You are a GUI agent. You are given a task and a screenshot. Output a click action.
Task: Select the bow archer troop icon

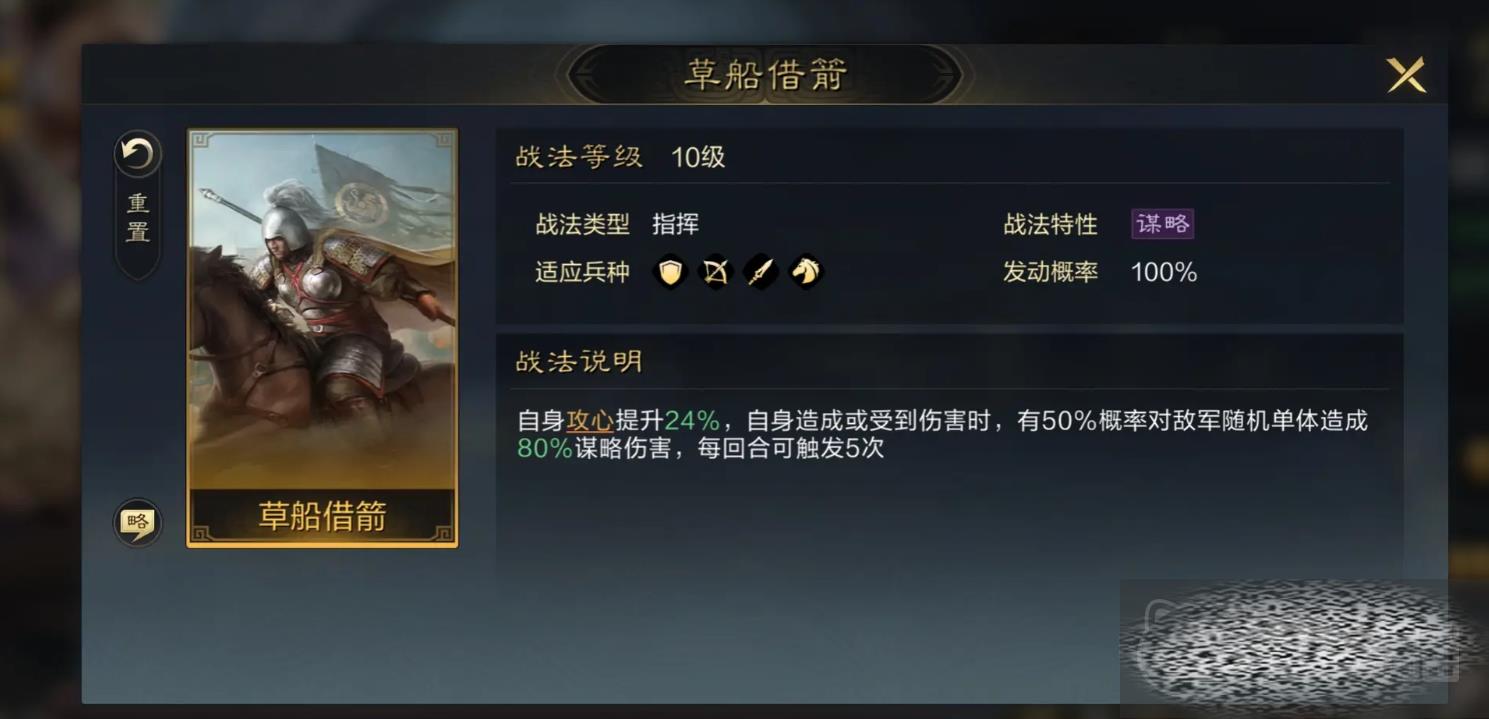point(715,271)
